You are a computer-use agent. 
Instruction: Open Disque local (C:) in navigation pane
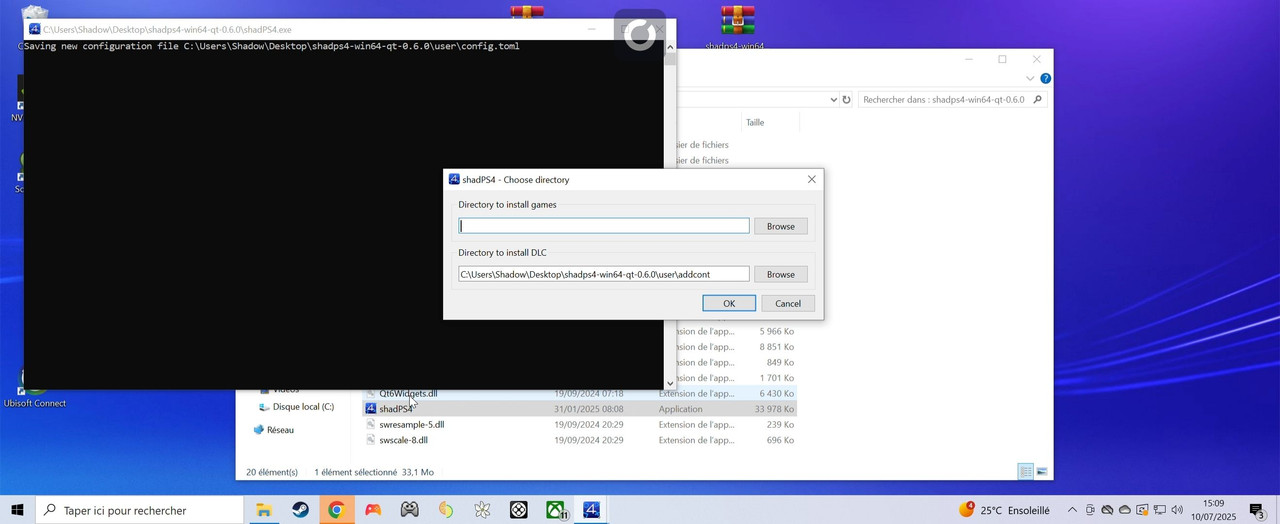click(x=303, y=407)
